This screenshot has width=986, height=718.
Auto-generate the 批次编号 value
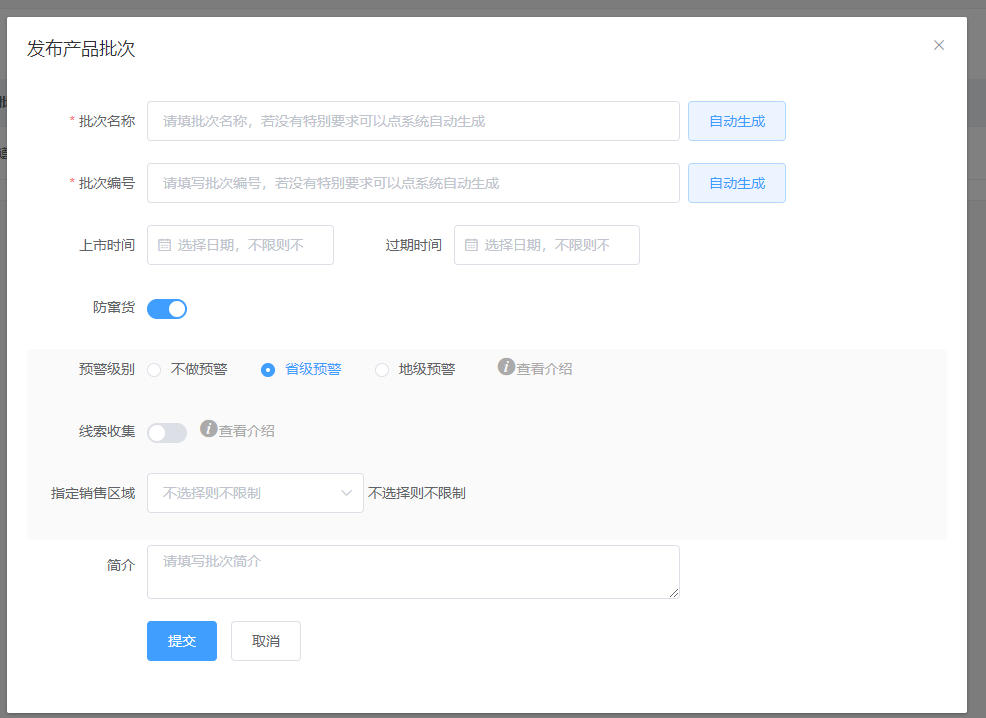(x=736, y=183)
